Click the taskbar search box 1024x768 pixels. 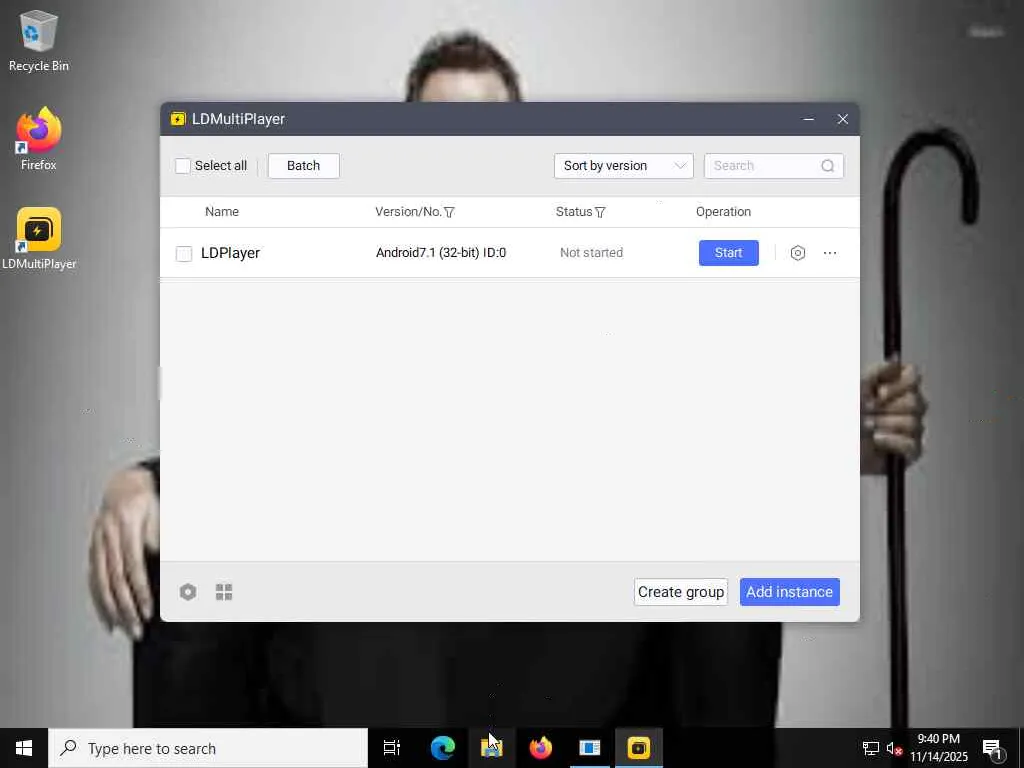pos(208,748)
